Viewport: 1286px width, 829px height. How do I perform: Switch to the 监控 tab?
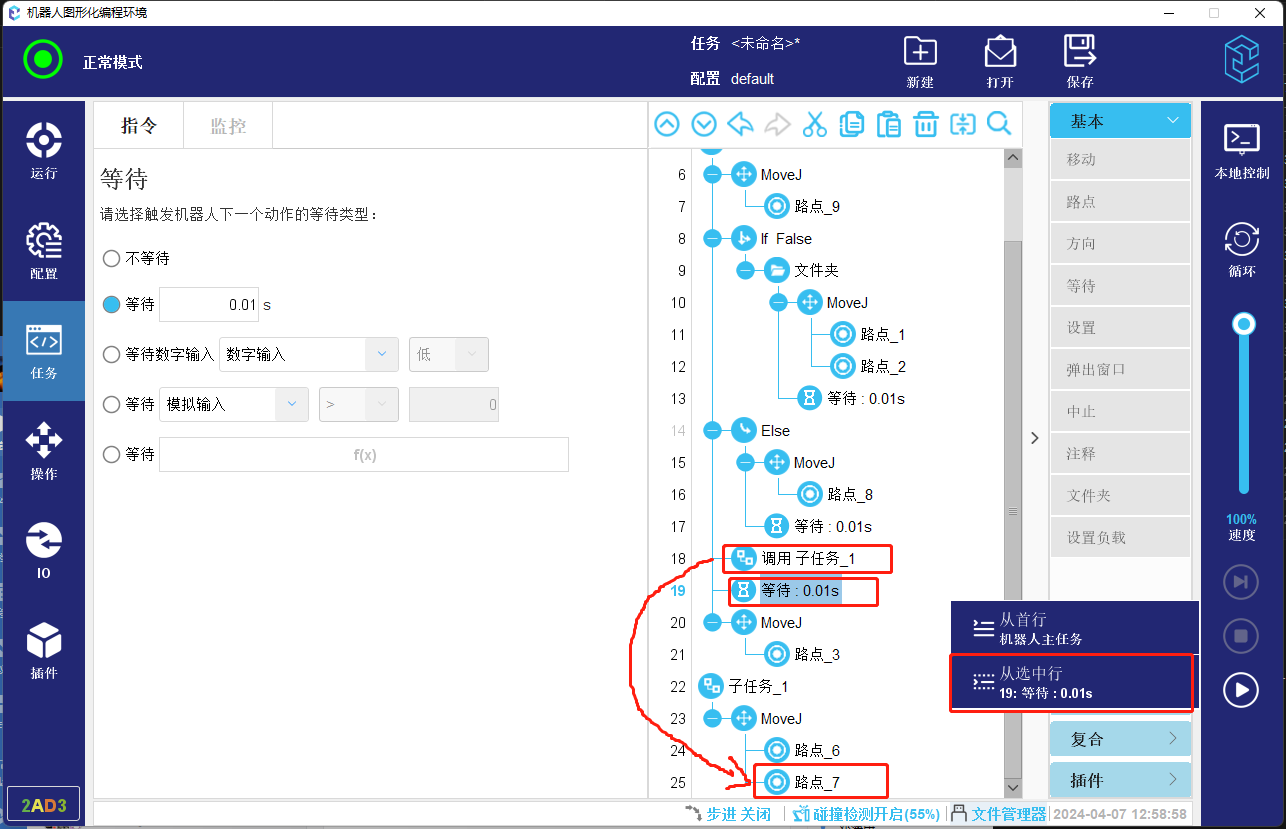(x=228, y=126)
